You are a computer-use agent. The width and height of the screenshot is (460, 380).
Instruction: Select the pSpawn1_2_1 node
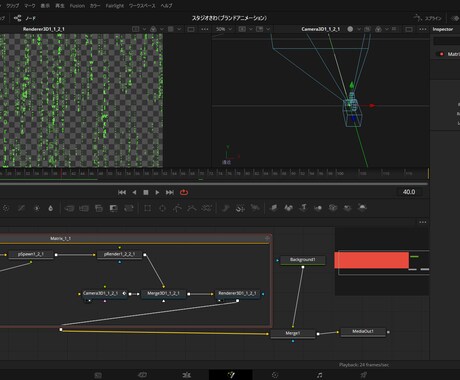pyautogui.click(x=31, y=254)
